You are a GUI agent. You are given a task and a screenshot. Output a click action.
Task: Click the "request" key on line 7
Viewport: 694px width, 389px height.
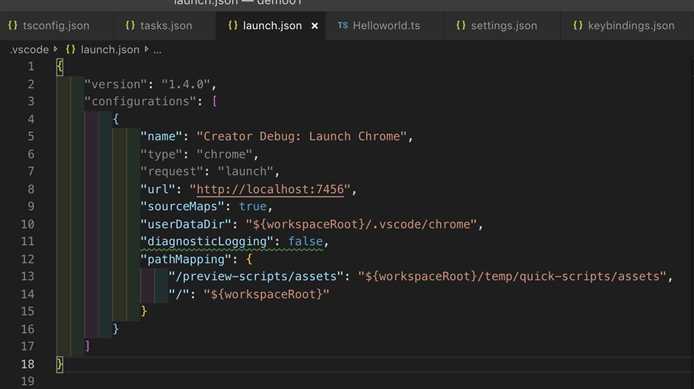click(172, 171)
